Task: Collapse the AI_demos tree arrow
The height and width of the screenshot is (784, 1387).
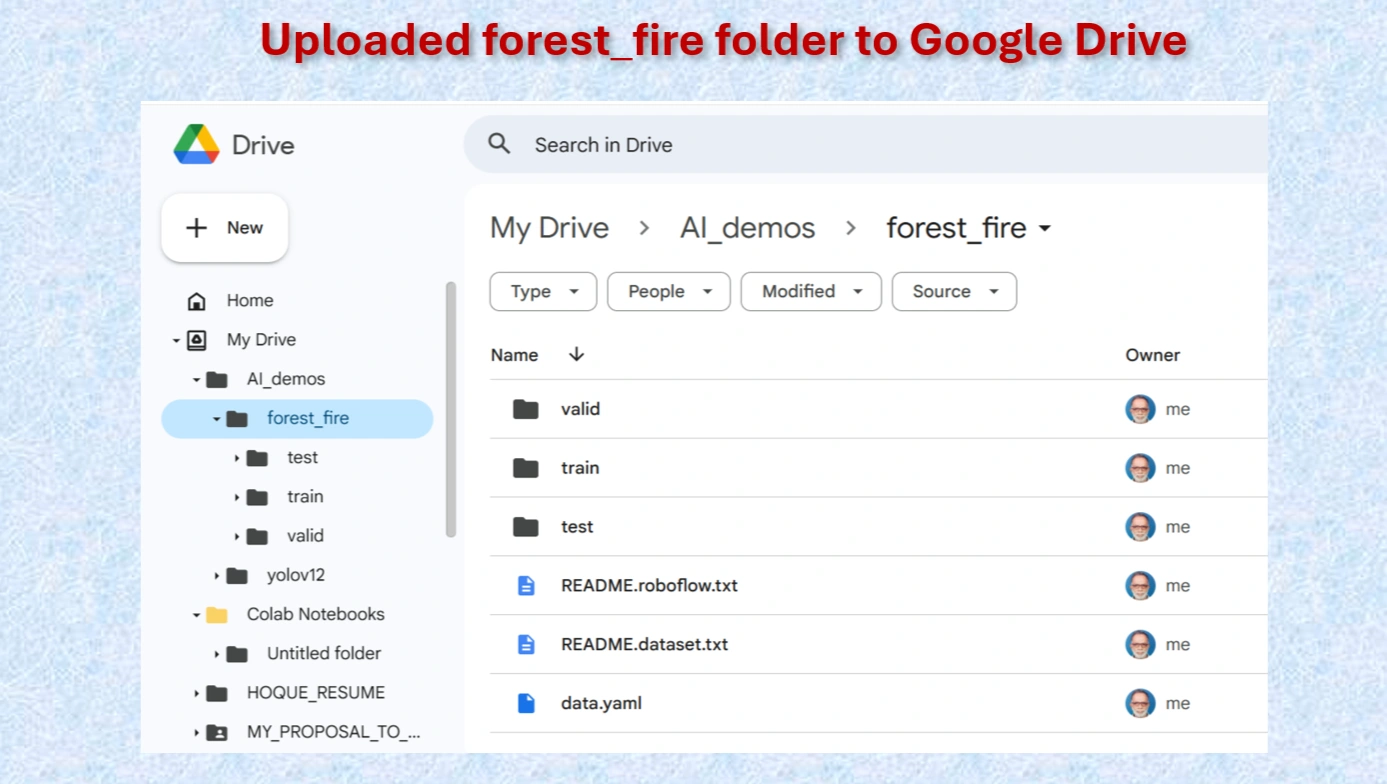Action: click(x=196, y=380)
